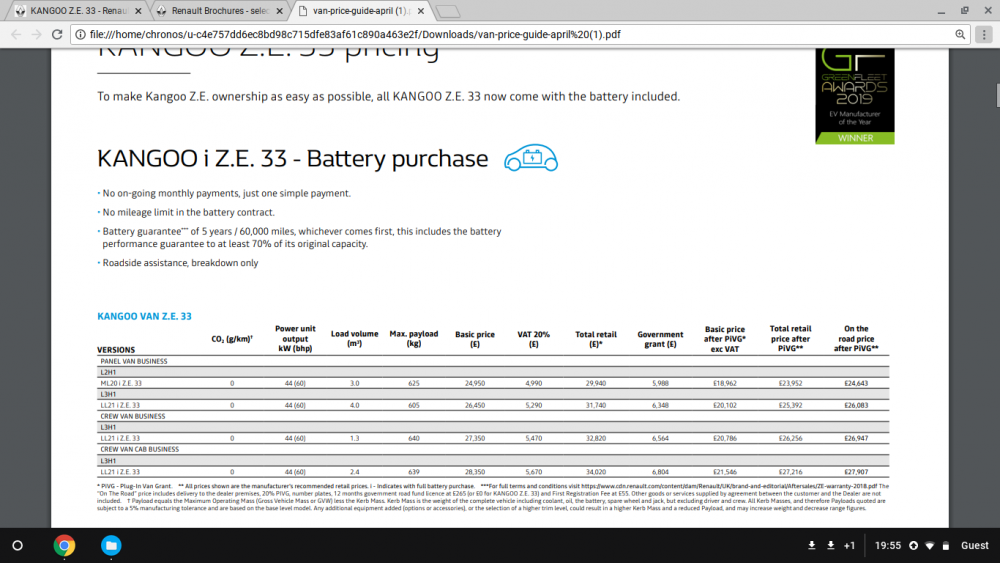The image size is (1000, 563).
Task: Click the £20,102 price after PiVG cell
Action: pos(724,406)
